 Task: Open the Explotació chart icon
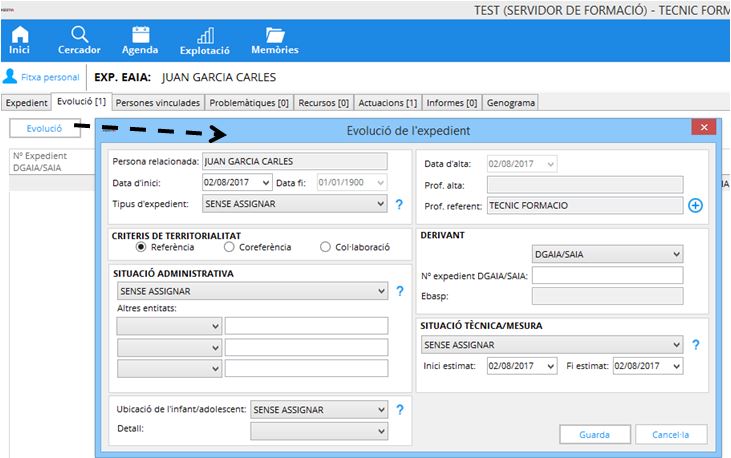pyautogui.click(x=204, y=35)
